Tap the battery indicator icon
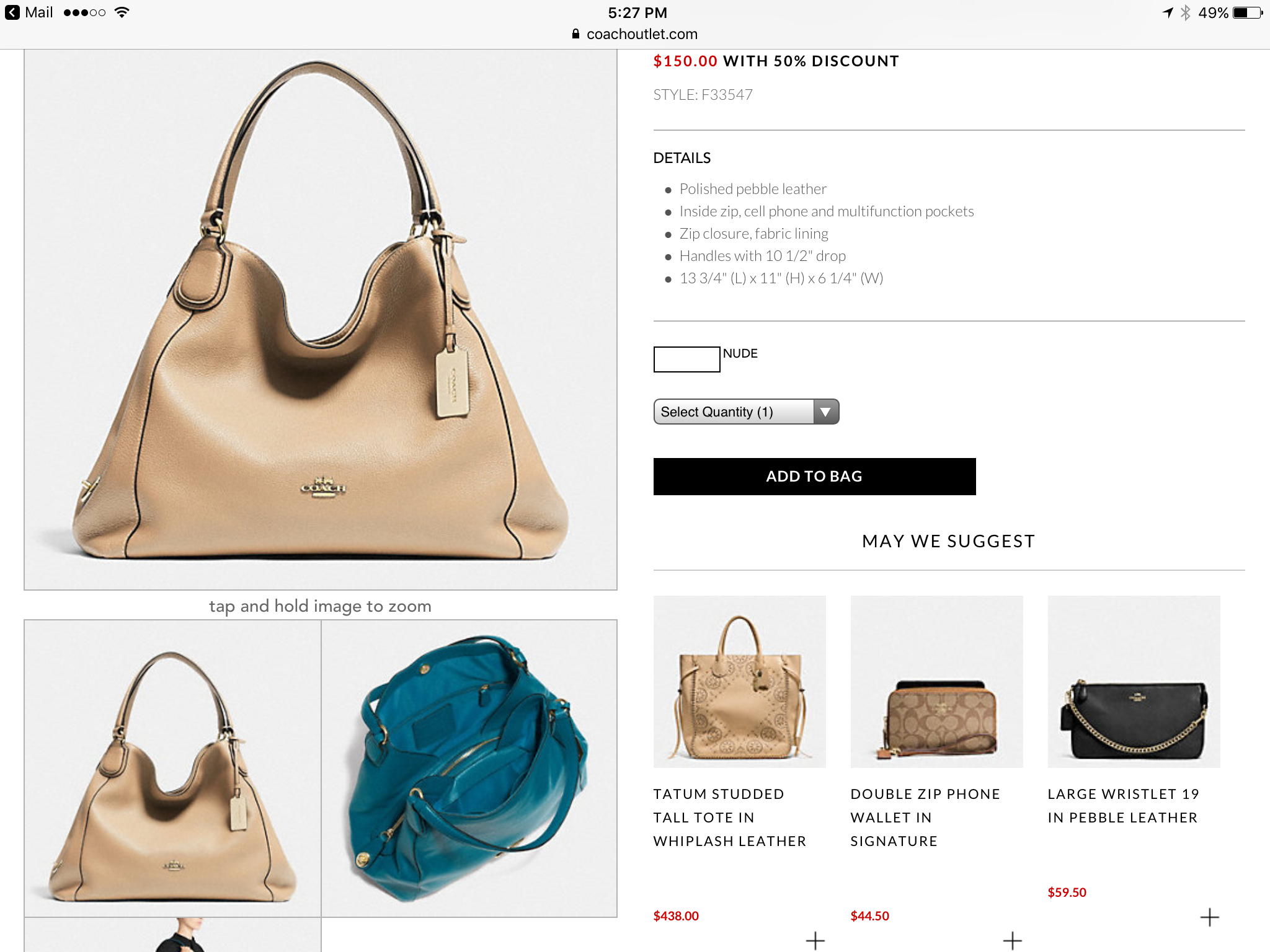 click(1248, 12)
